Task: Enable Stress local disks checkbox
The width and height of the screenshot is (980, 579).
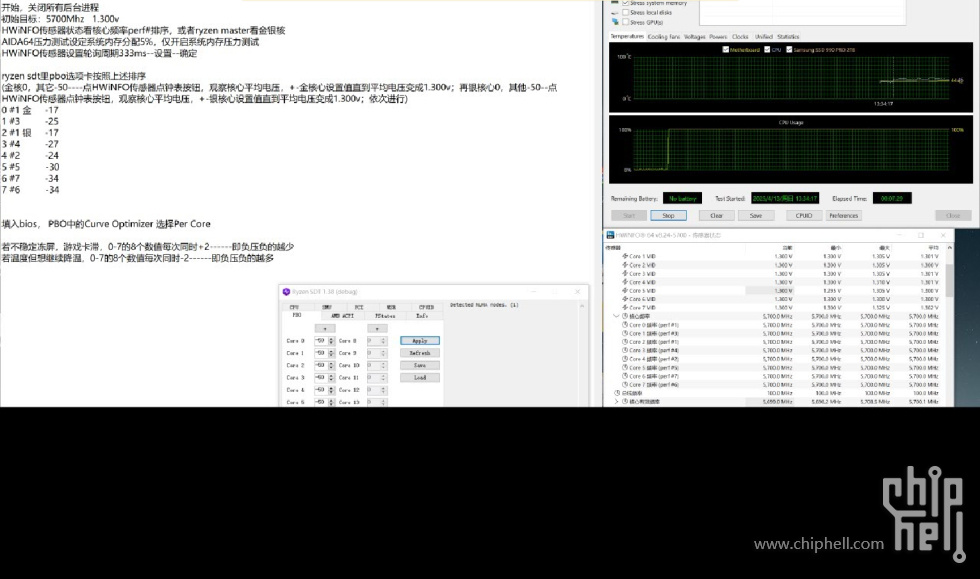Action: coord(626,13)
